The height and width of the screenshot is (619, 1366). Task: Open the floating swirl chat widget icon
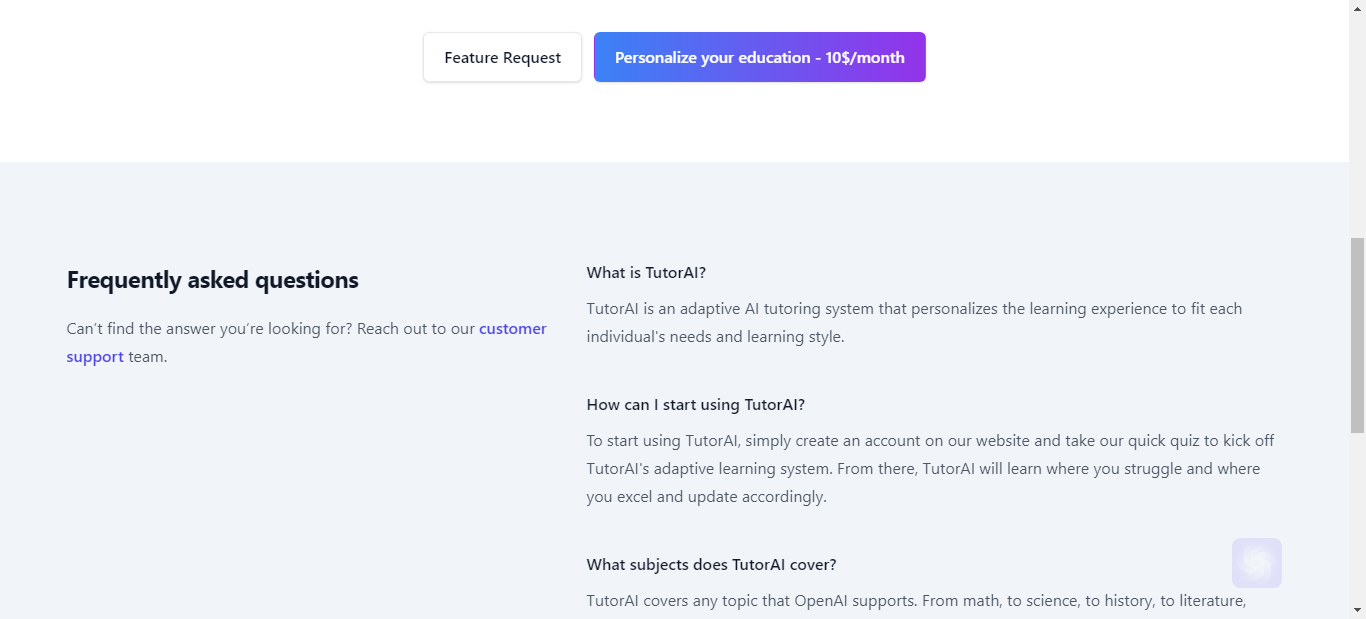(x=1256, y=563)
